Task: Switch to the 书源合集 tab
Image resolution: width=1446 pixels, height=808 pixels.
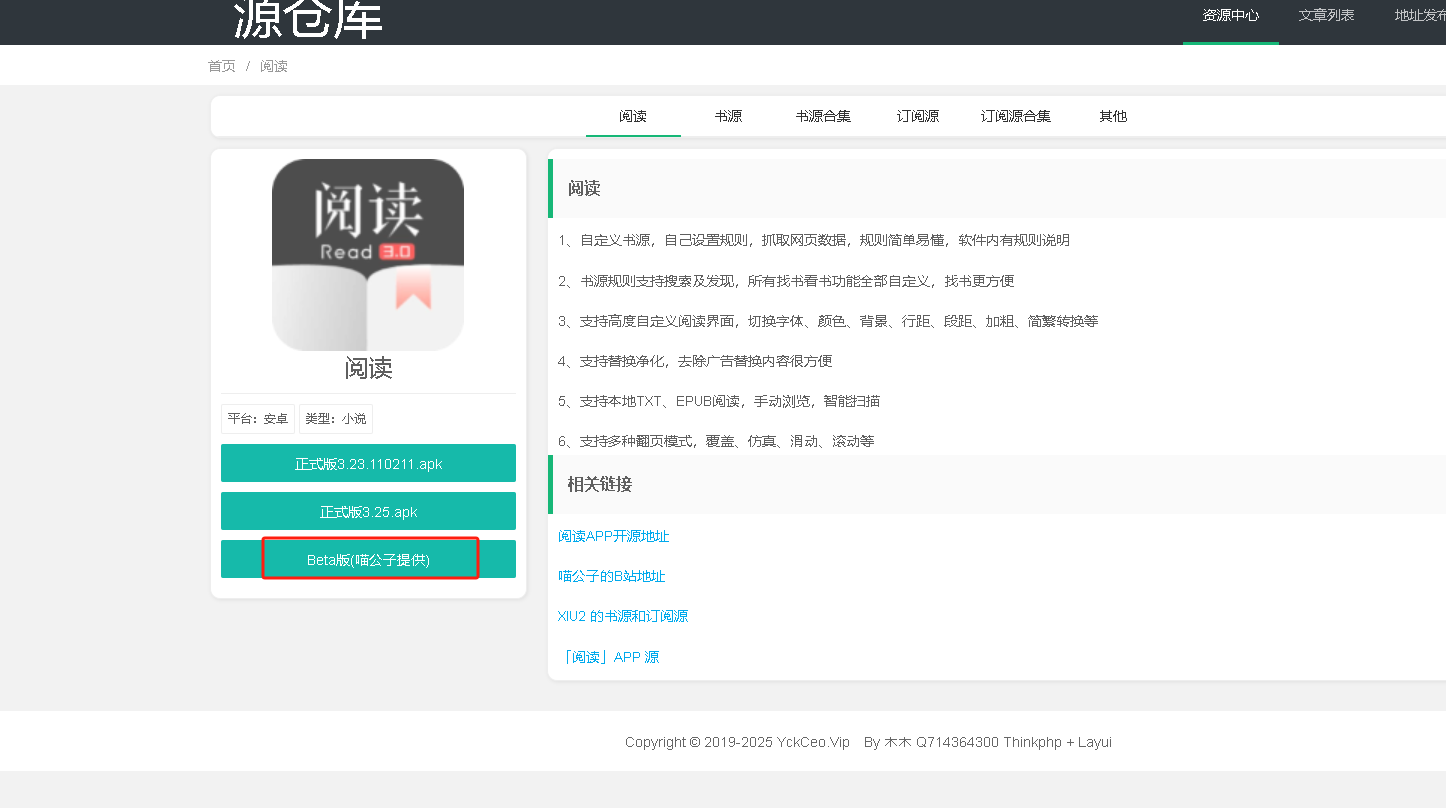Action: (823, 116)
